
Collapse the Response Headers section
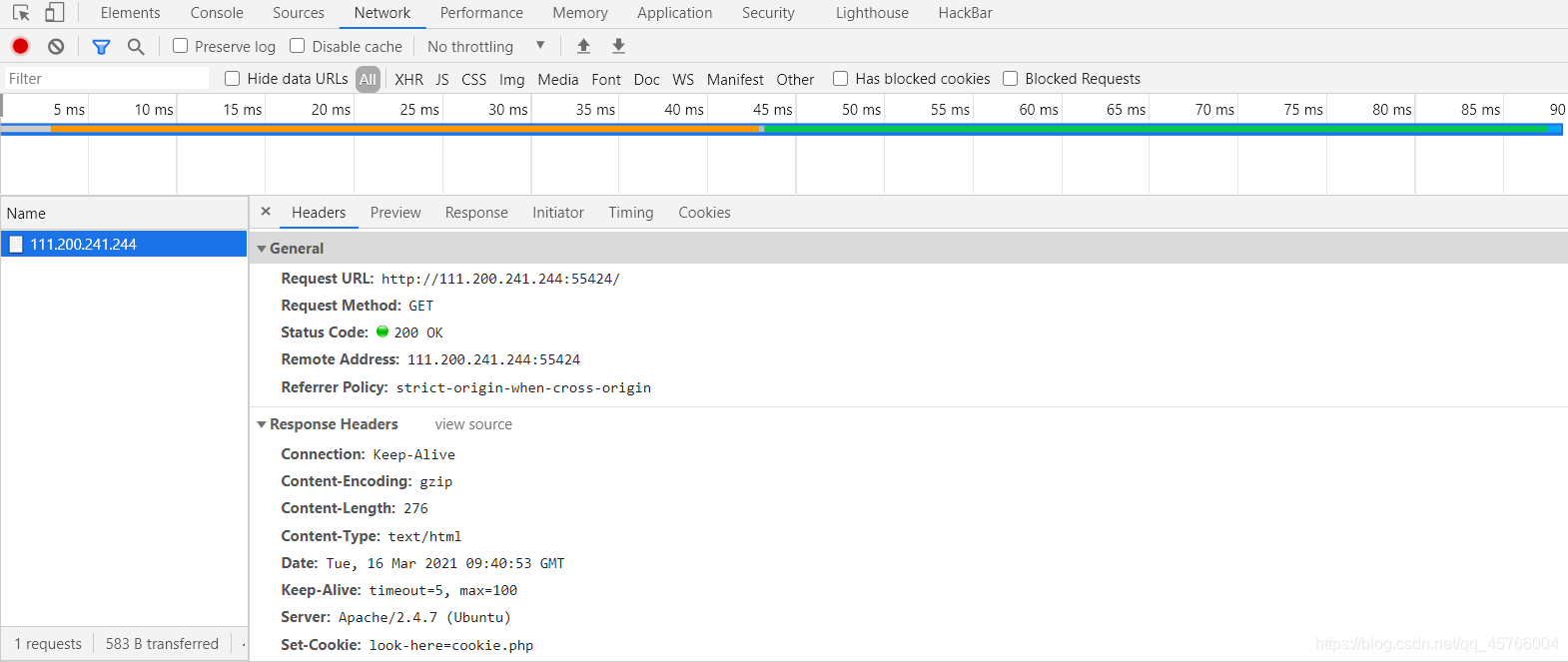coord(262,424)
